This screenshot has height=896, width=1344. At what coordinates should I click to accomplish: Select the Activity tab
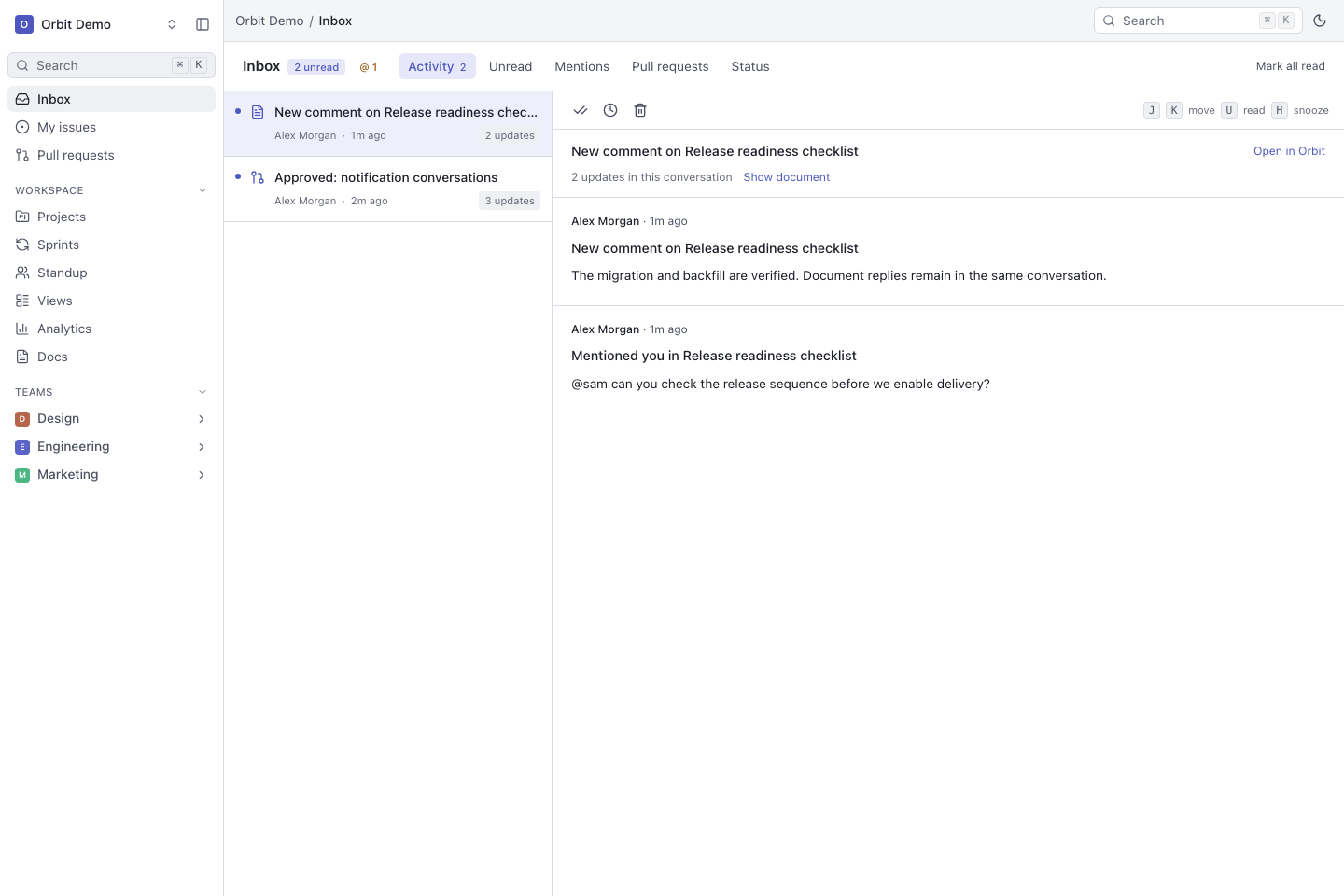(x=437, y=66)
